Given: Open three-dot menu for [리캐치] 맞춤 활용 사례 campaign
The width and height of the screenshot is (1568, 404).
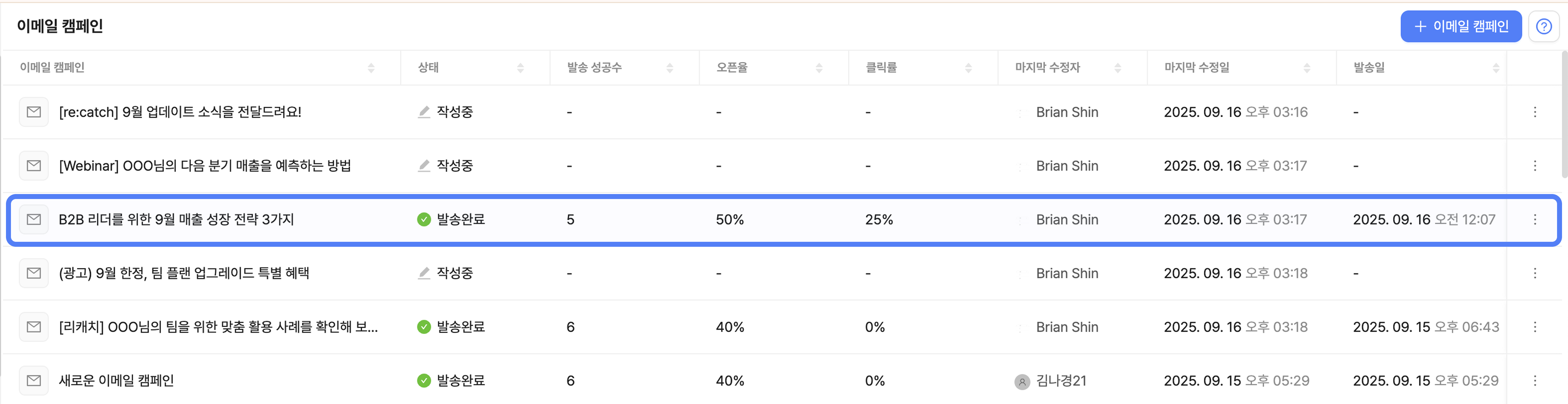Looking at the screenshot, I should pos(1534,327).
